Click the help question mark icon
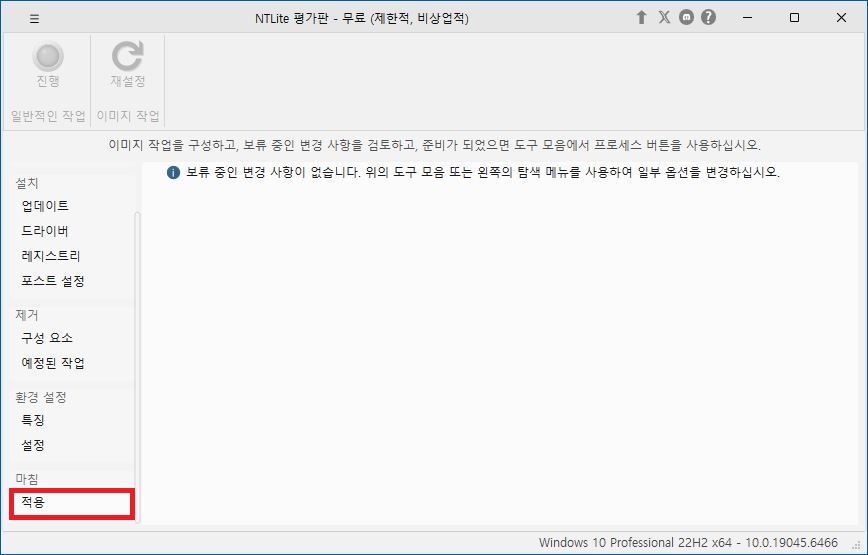The height and width of the screenshot is (555, 868). (708, 18)
